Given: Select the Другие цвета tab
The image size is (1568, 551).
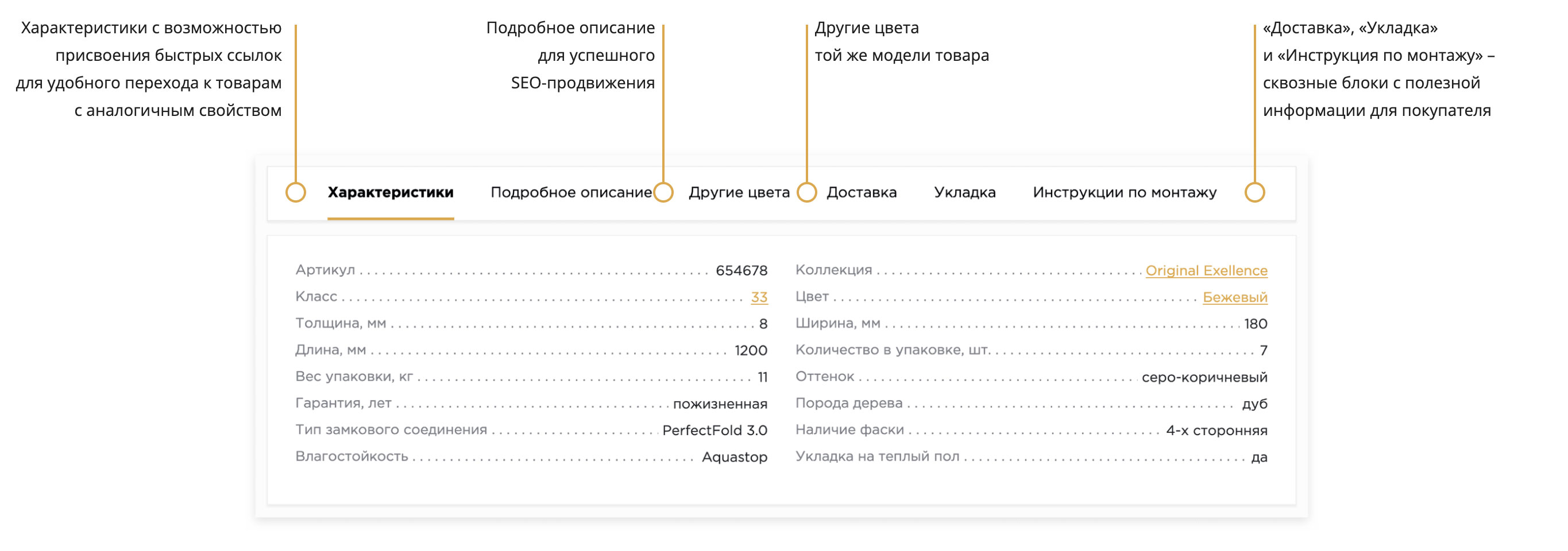Looking at the screenshot, I should (739, 192).
